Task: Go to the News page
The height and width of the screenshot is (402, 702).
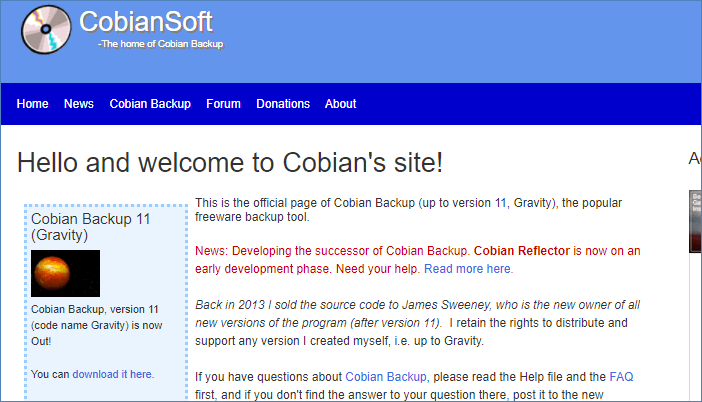Action: tap(79, 104)
